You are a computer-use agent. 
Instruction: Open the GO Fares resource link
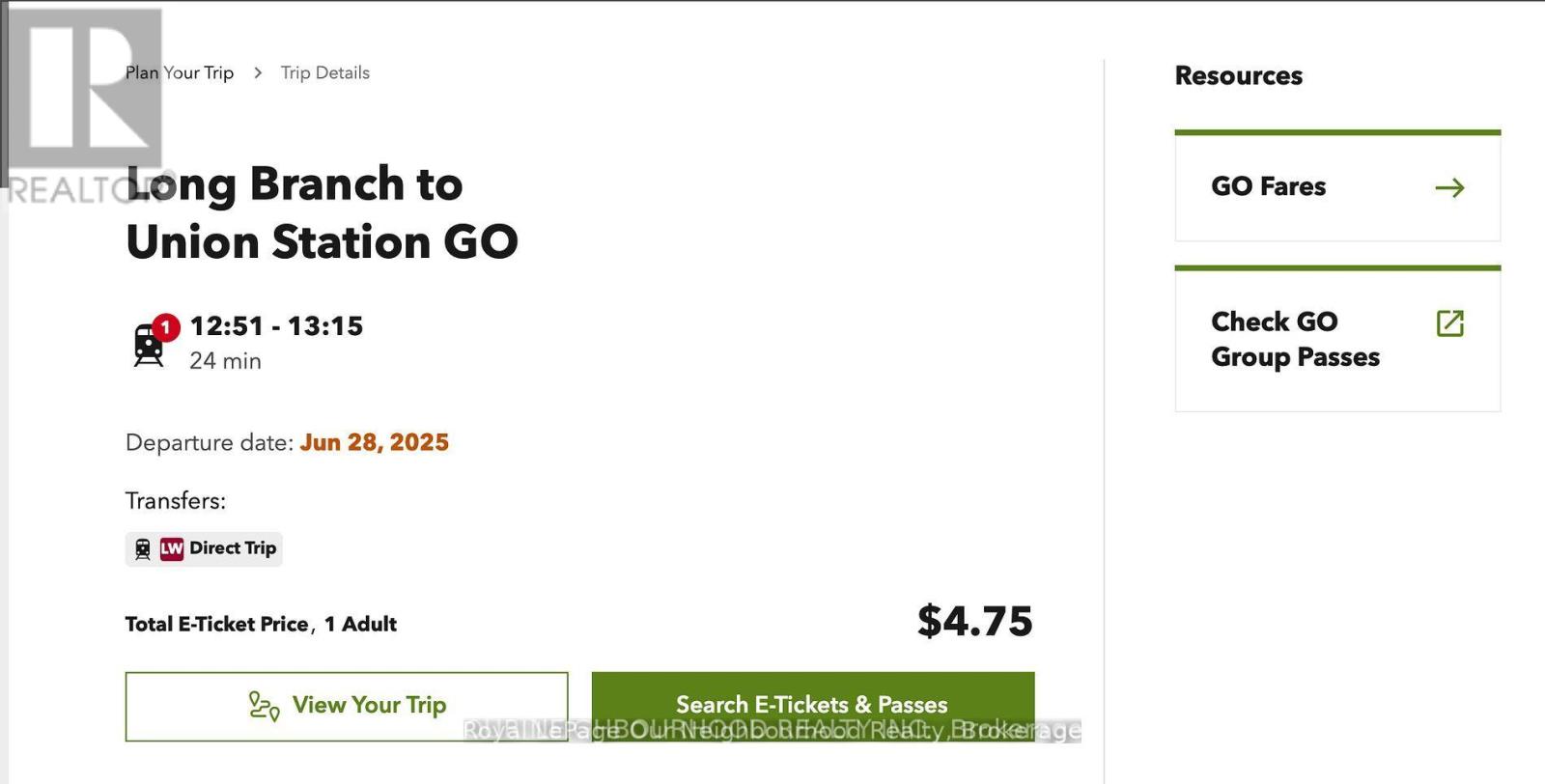[x=1268, y=186]
